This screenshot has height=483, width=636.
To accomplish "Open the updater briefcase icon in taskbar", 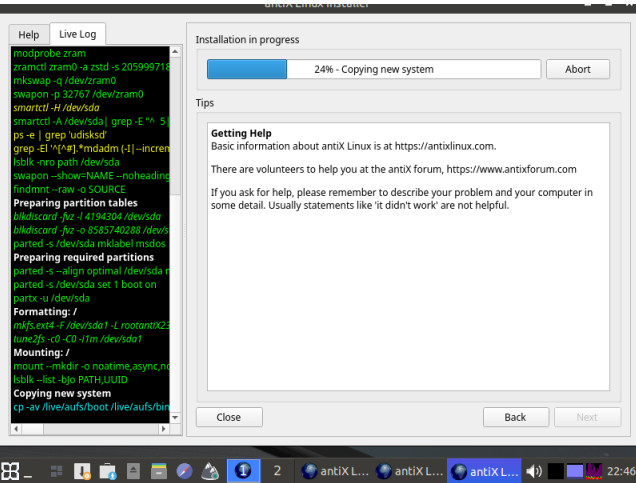I will [108, 471].
